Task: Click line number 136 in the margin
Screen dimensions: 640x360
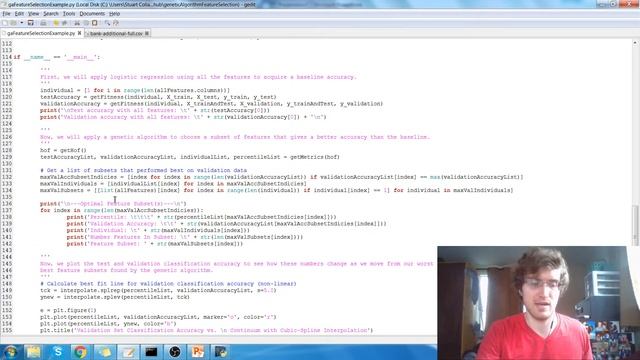Action: pyautogui.click(x=7, y=204)
